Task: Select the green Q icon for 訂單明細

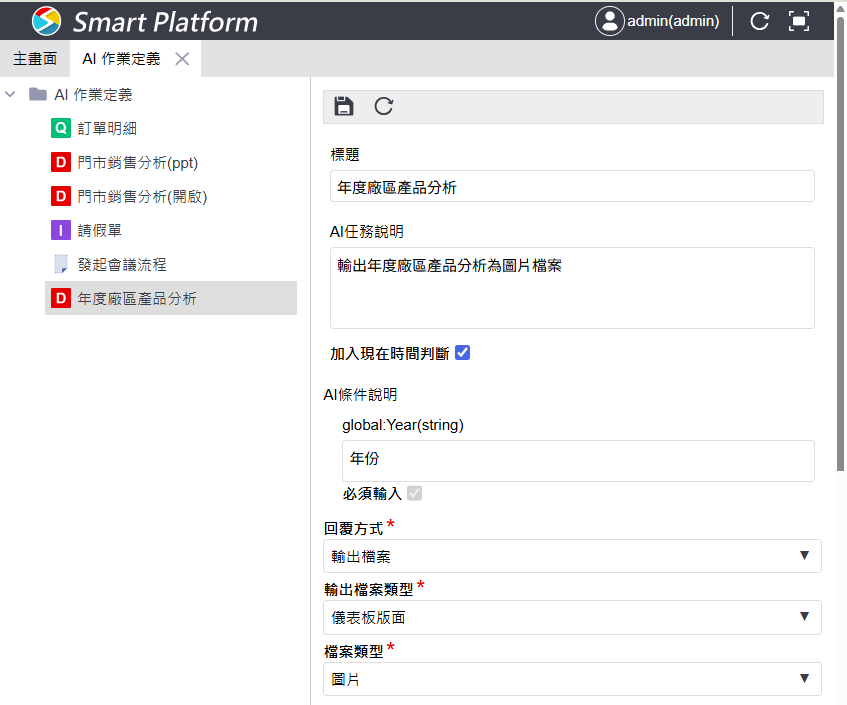Action: point(61,128)
